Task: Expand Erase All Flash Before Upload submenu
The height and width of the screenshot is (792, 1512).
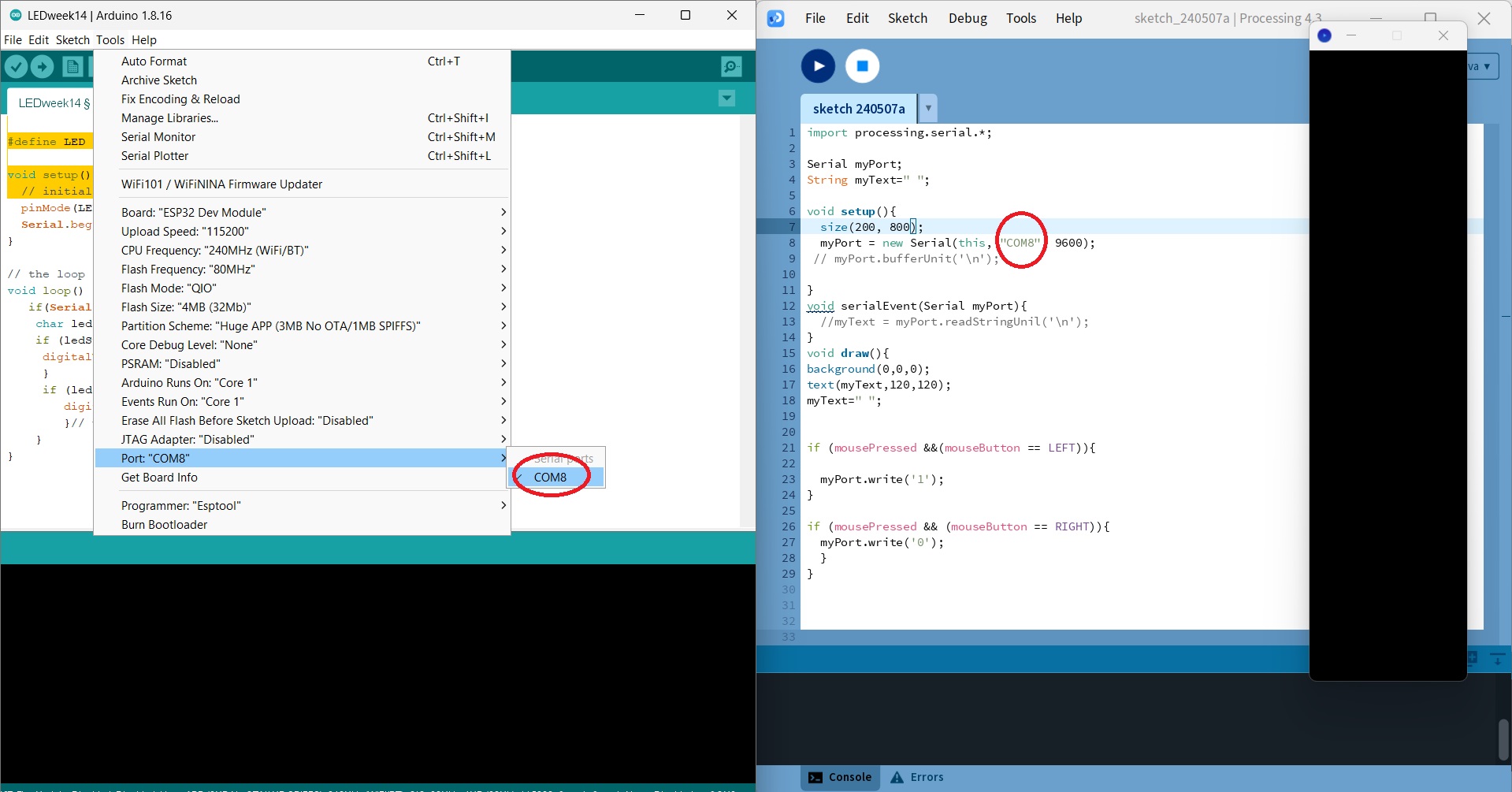Action: (x=303, y=421)
